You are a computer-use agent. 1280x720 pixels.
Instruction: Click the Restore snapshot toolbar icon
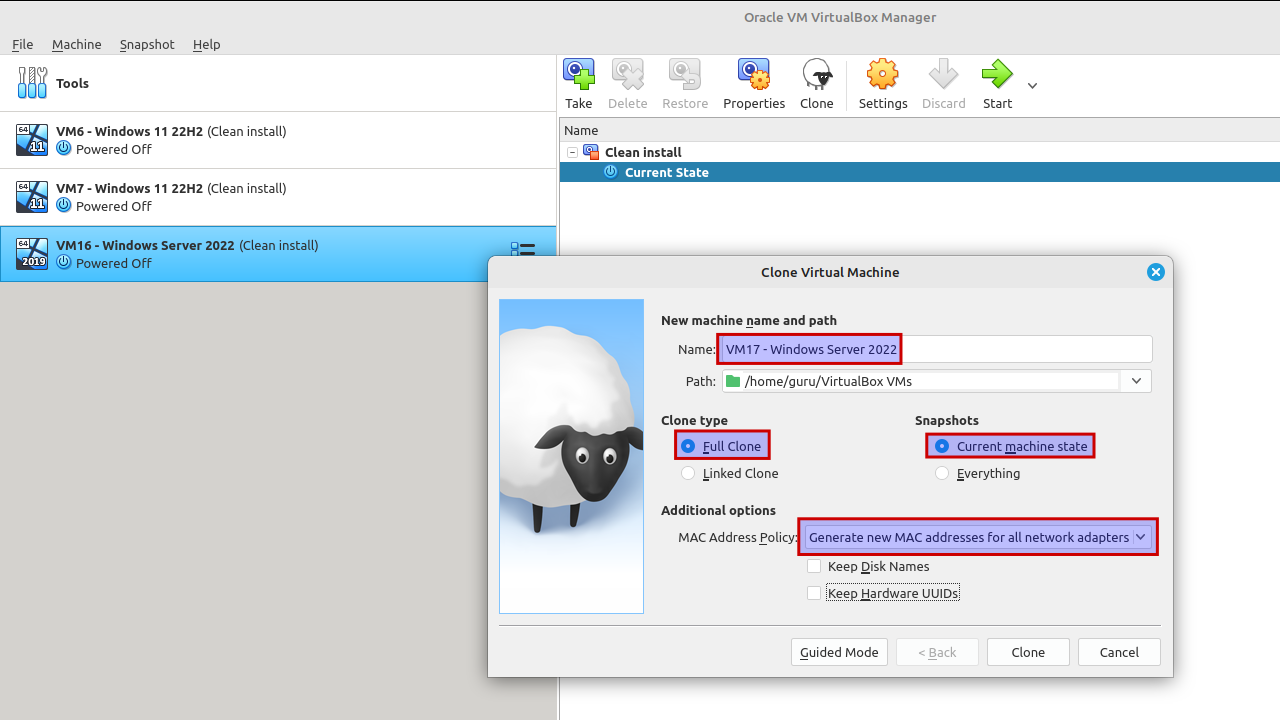[685, 74]
